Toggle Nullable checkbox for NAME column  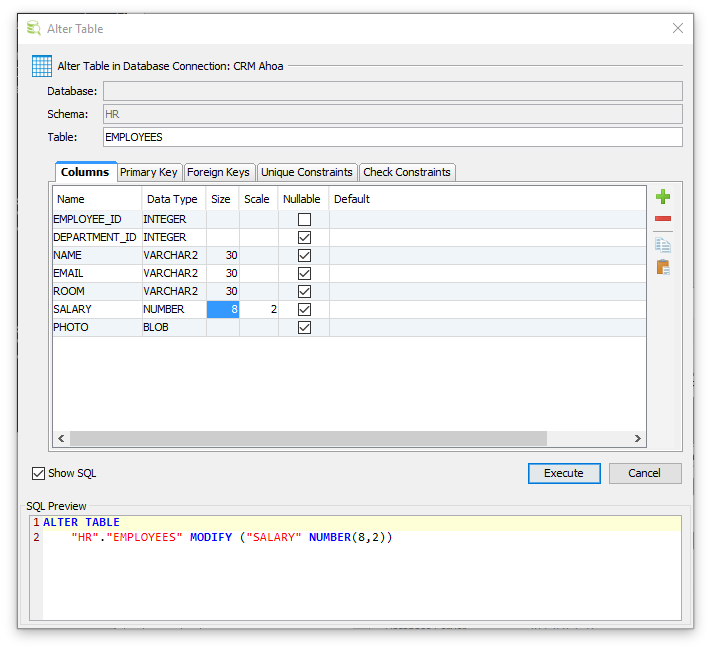[x=304, y=255]
